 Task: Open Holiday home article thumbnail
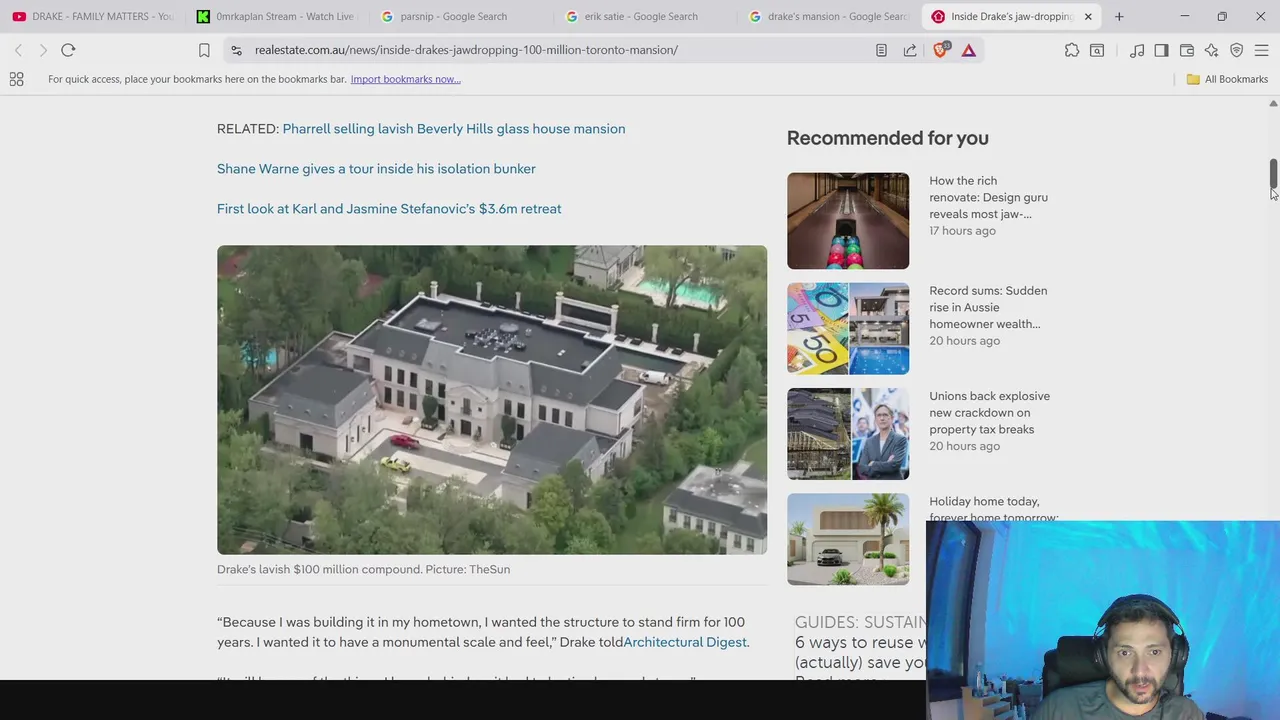coord(848,539)
